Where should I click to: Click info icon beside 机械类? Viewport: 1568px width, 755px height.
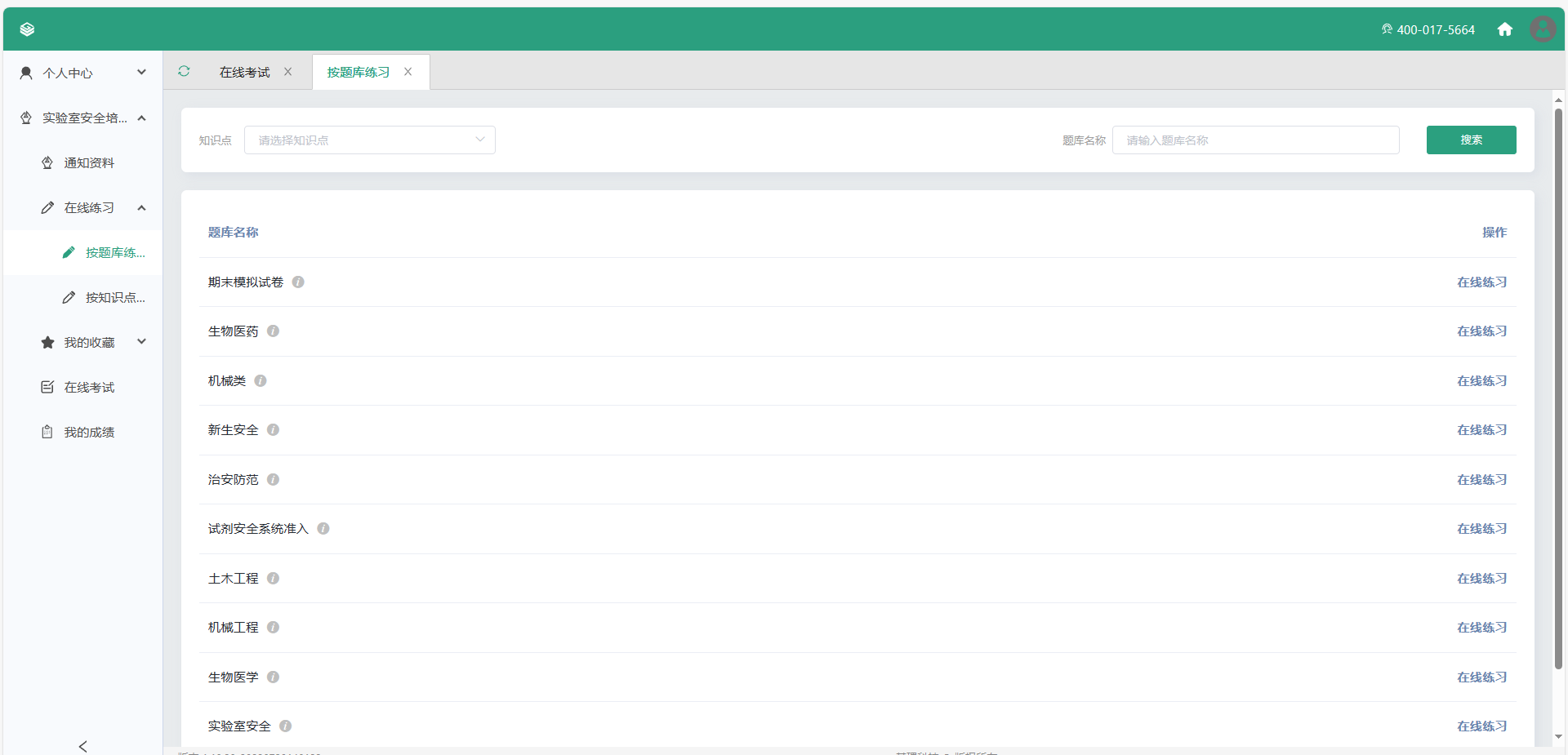coord(261,381)
